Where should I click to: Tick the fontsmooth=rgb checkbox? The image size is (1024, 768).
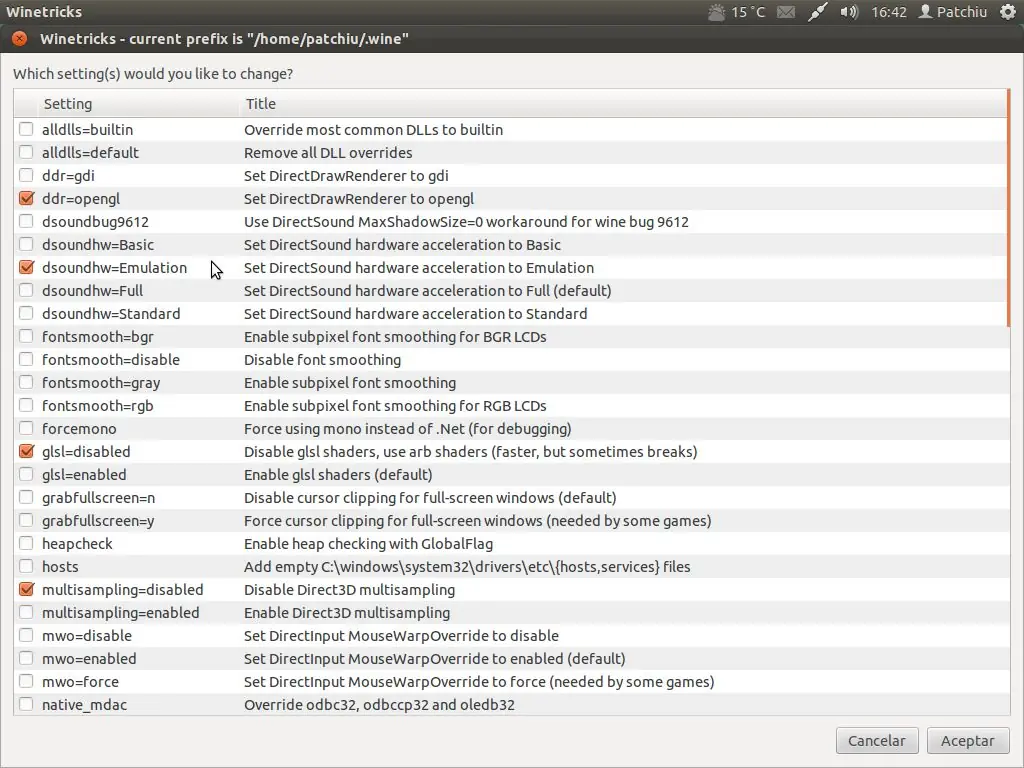[x=26, y=406]
